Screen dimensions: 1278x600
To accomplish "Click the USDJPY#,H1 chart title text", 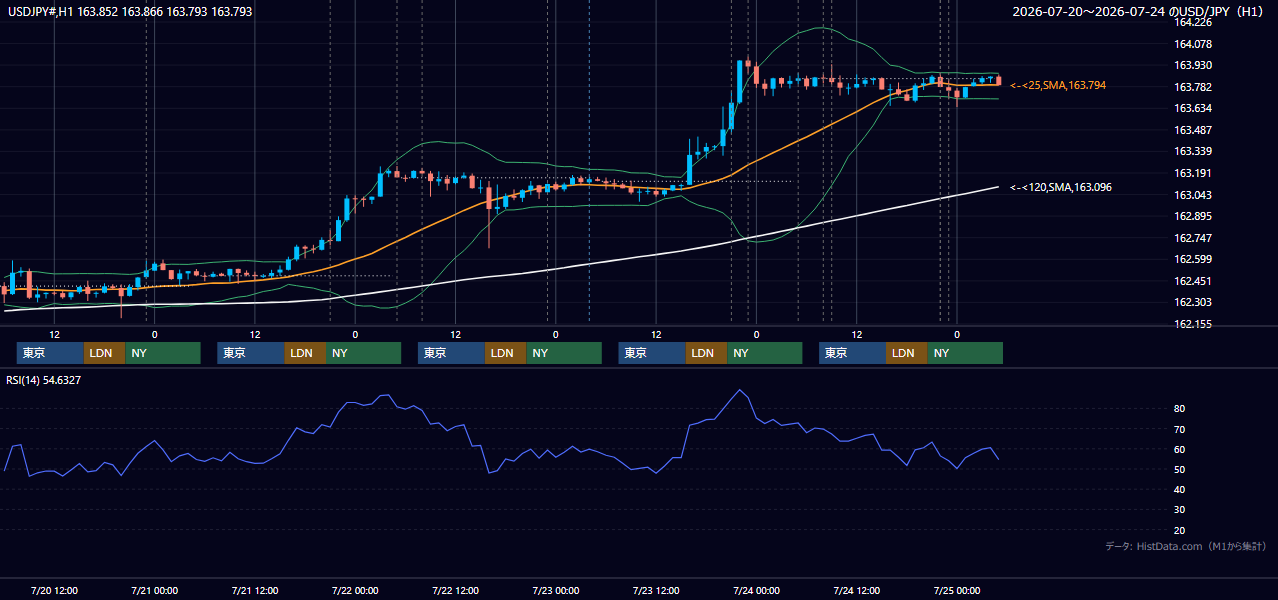I will pyautogui.click(x=128, y=12).
